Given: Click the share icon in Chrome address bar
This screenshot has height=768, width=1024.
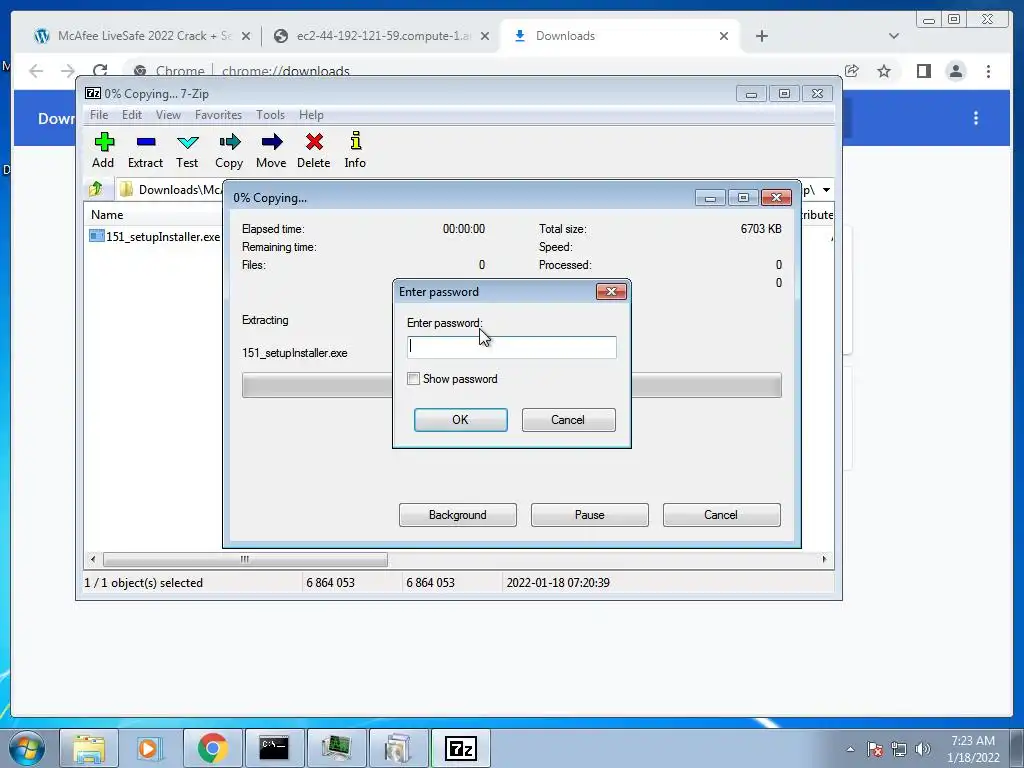Looking at the screenshot, I should 852,71.
